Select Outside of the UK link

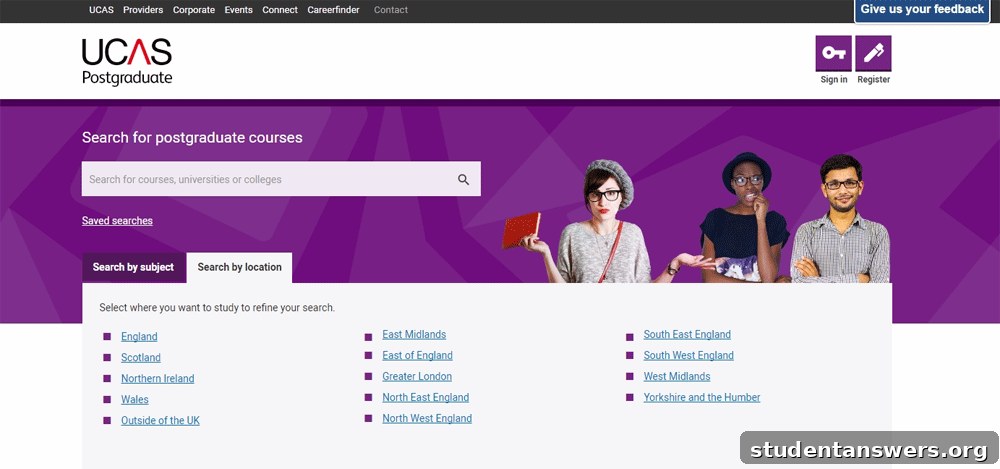(x=160, y=421)
